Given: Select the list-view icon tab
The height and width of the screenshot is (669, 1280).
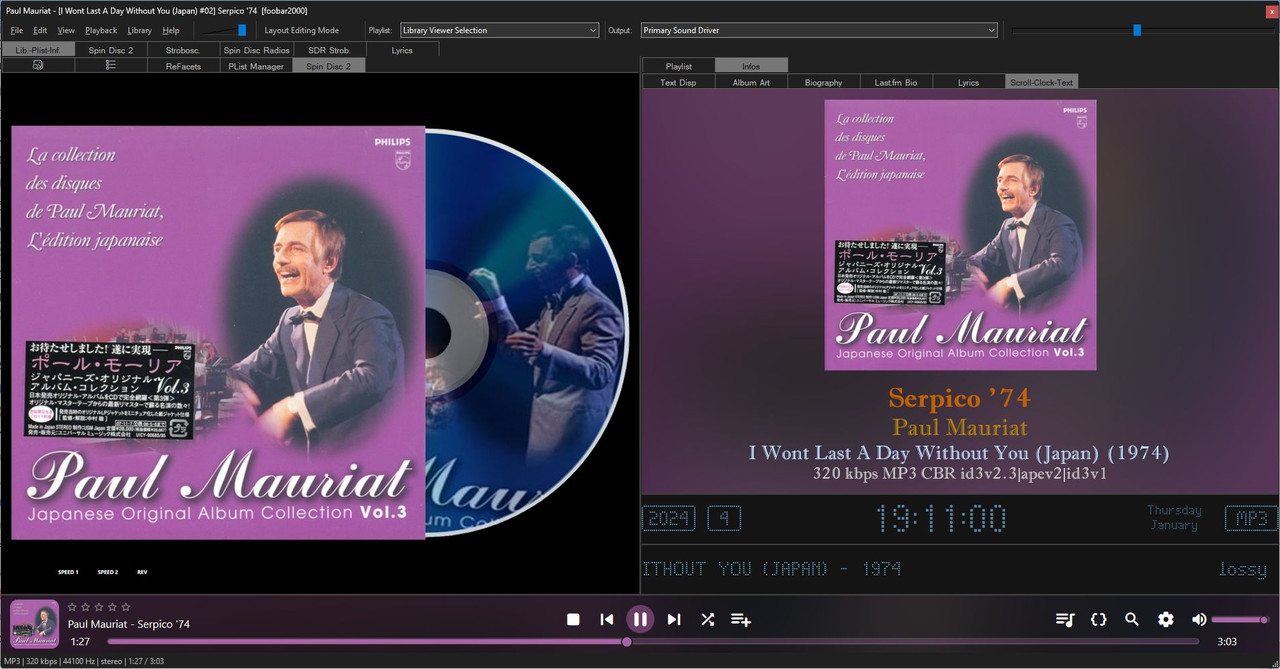Looking at the screenshot, I should (x=110, y=65).
